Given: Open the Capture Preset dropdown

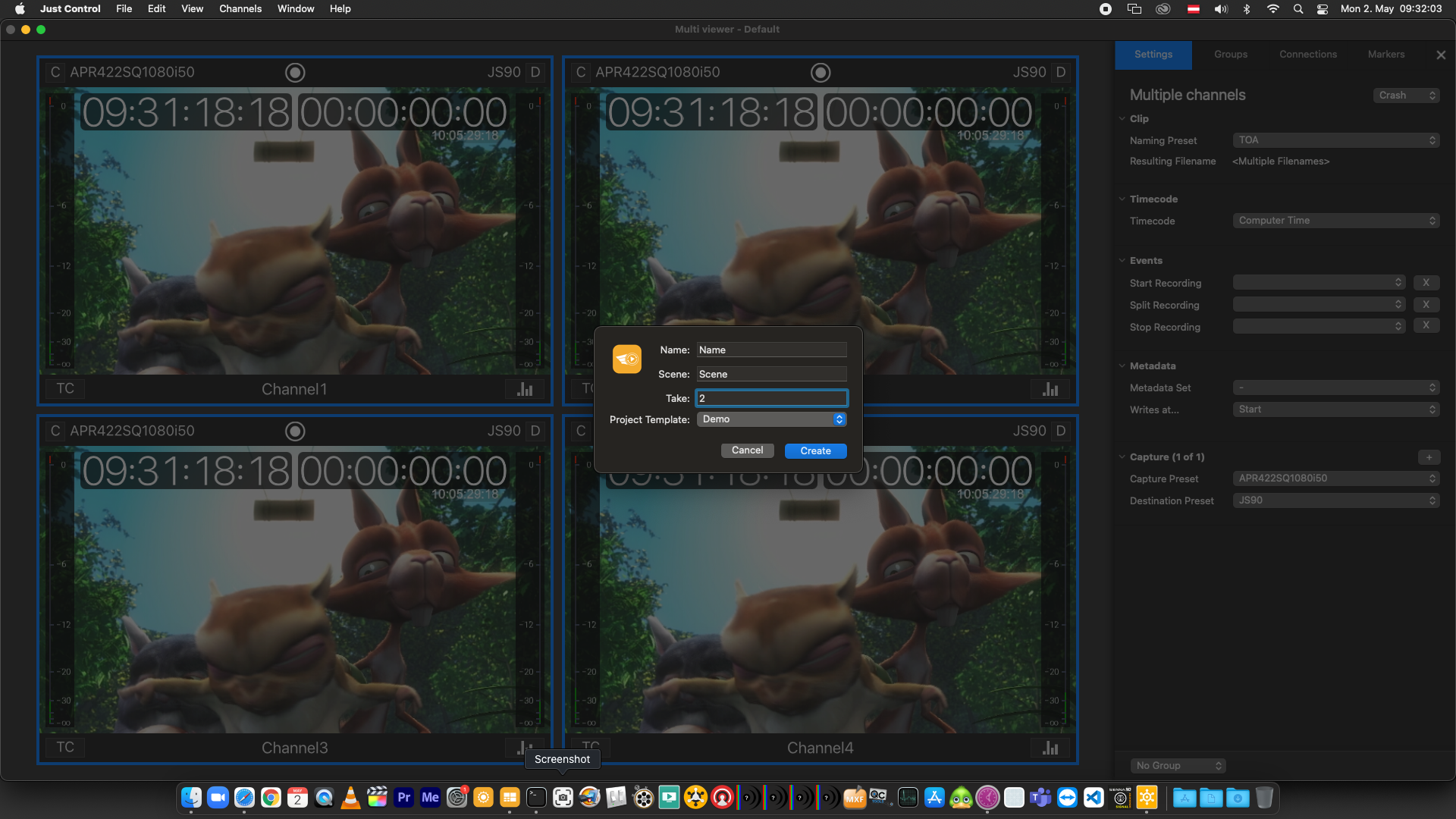Looking at the screenshot, I should click(1336, 479).
